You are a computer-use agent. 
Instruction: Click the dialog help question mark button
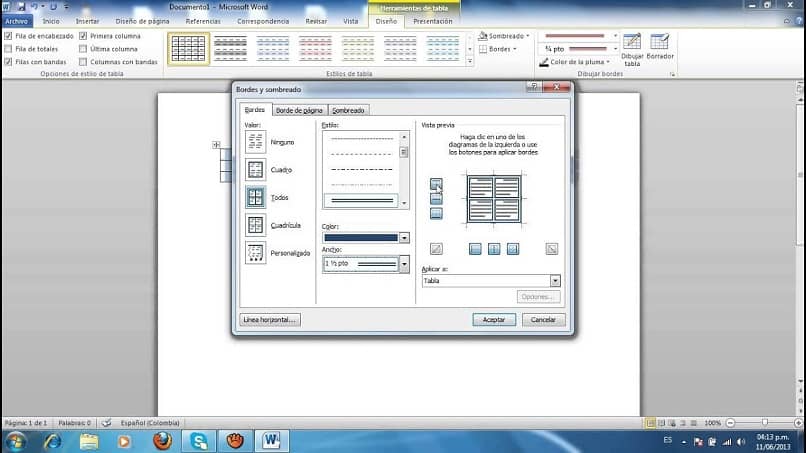click(x=534, y=87)
